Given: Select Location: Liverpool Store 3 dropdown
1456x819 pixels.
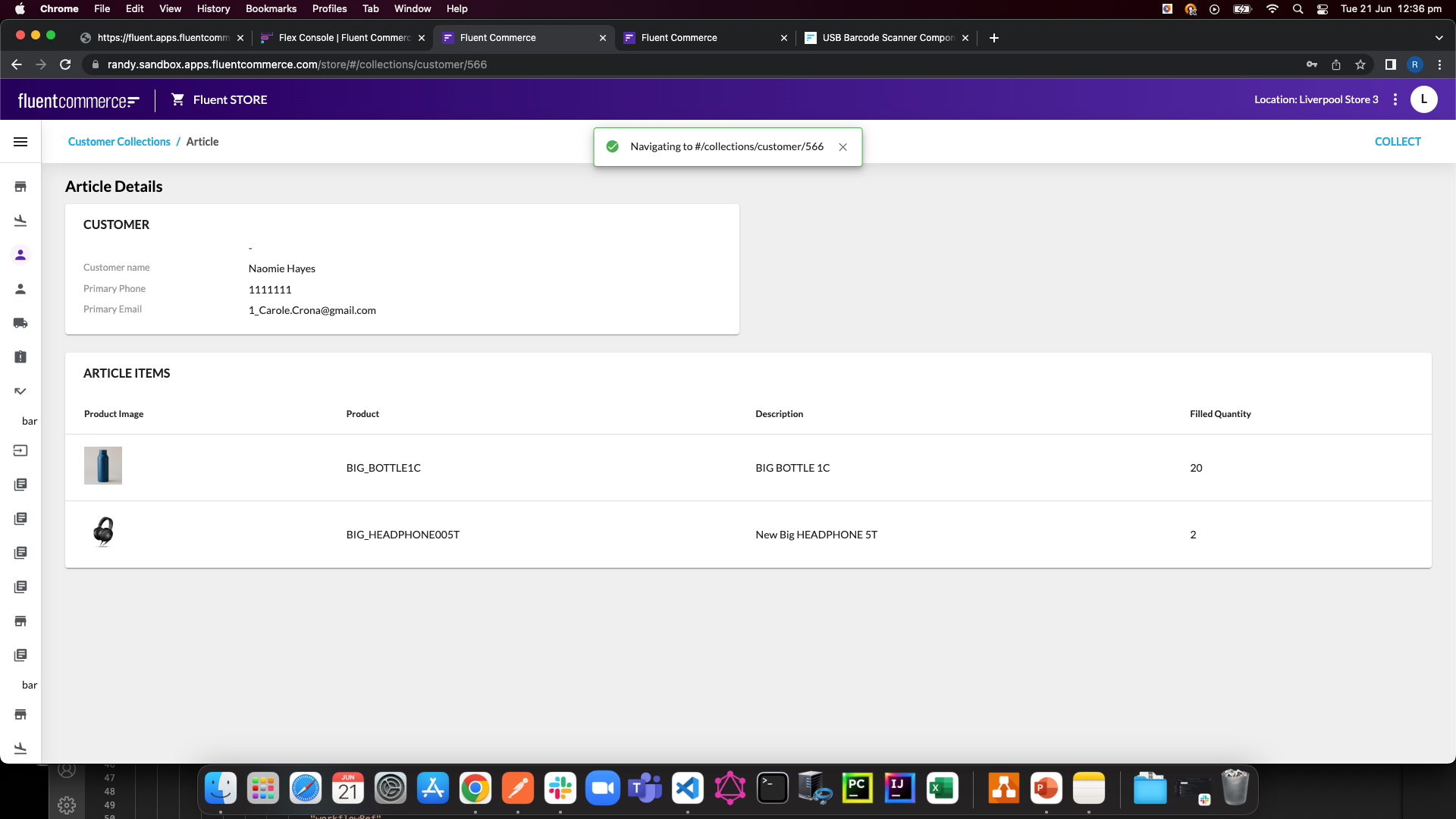Looking at the screenshot, I should click(x=1316, y=99).
